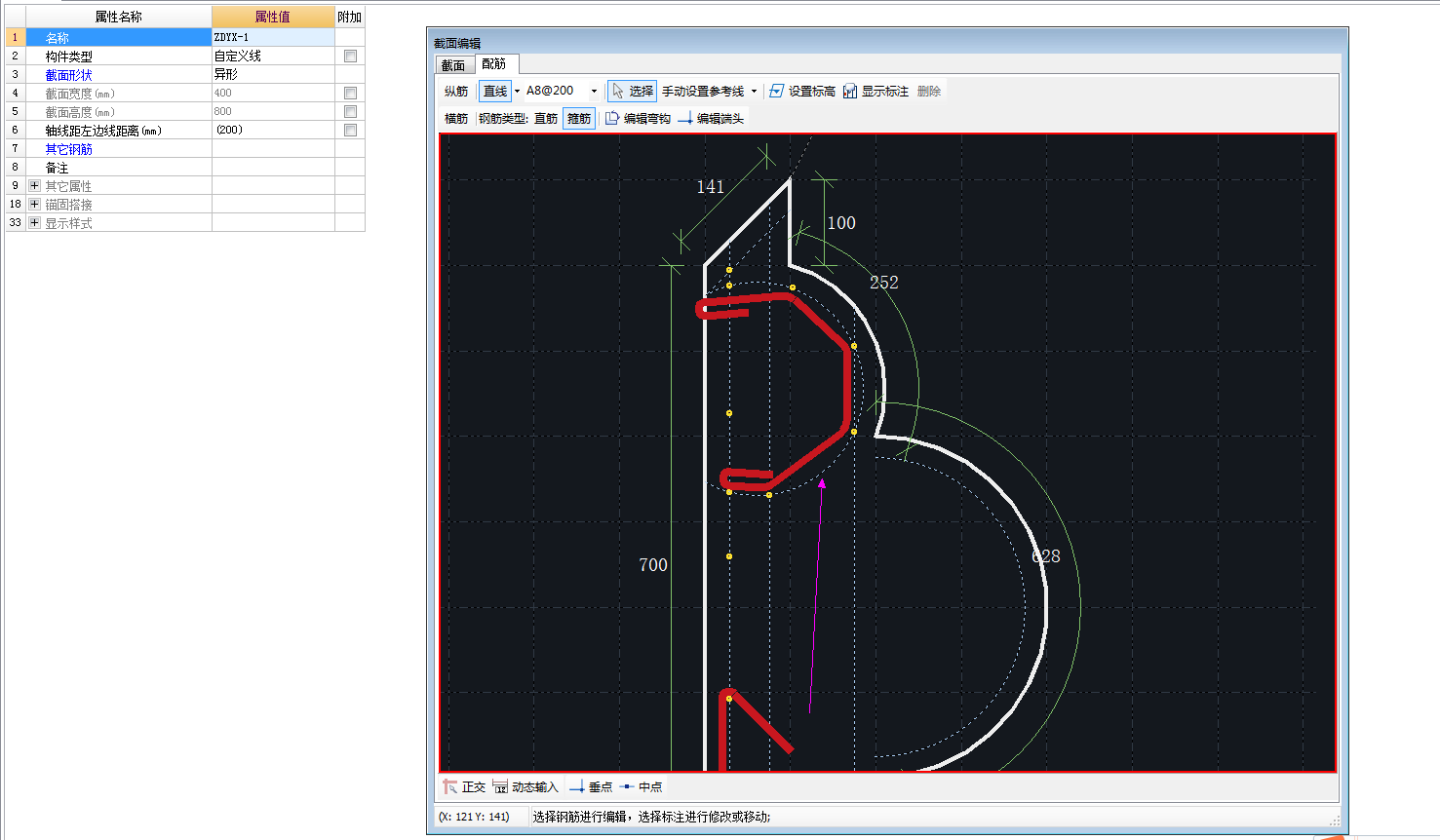Click the 自定义线 value cell
This screenshot has height=840, width=1440.
pos(273,57)
